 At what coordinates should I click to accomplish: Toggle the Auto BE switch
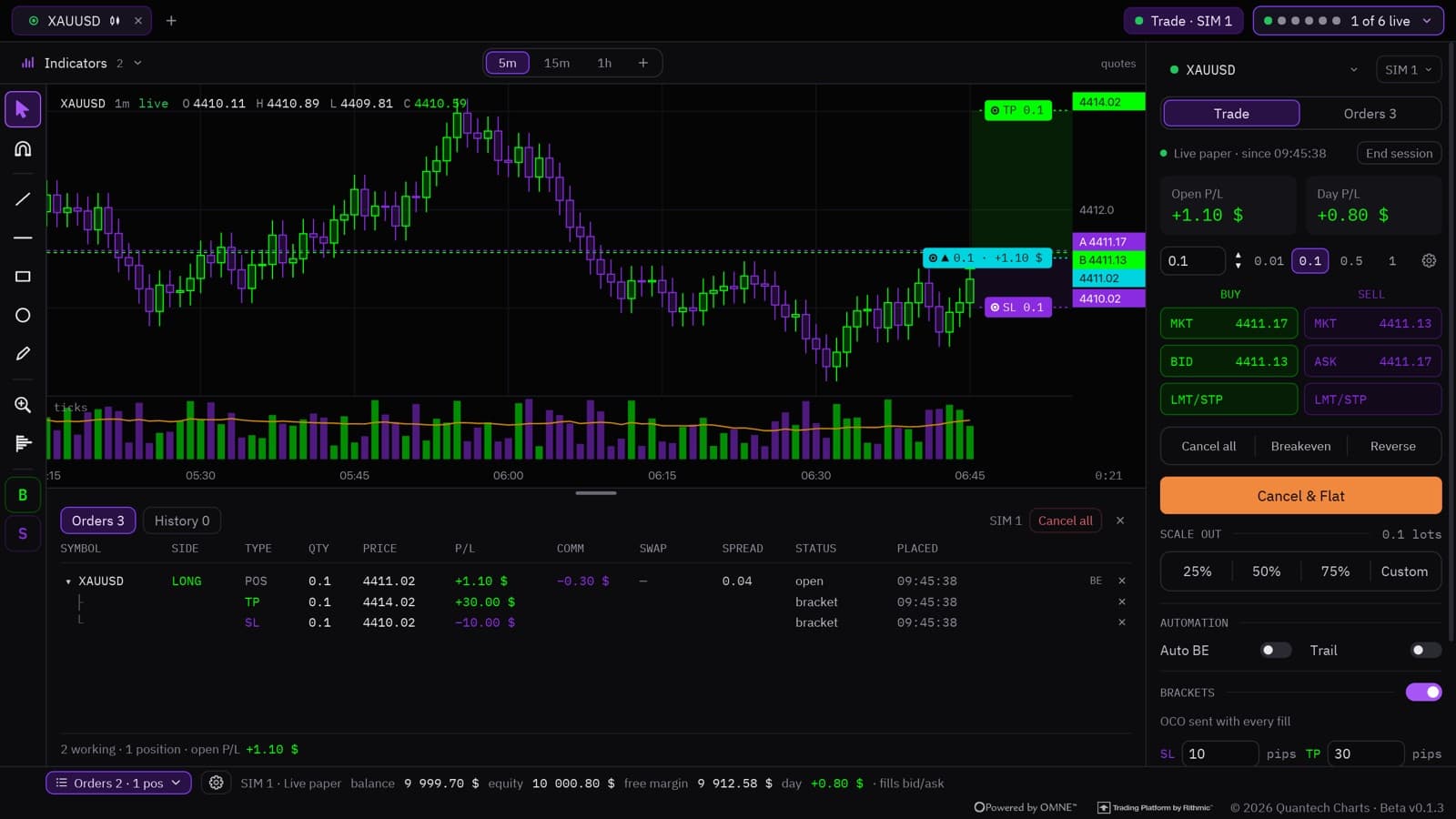pos(1276,650)
